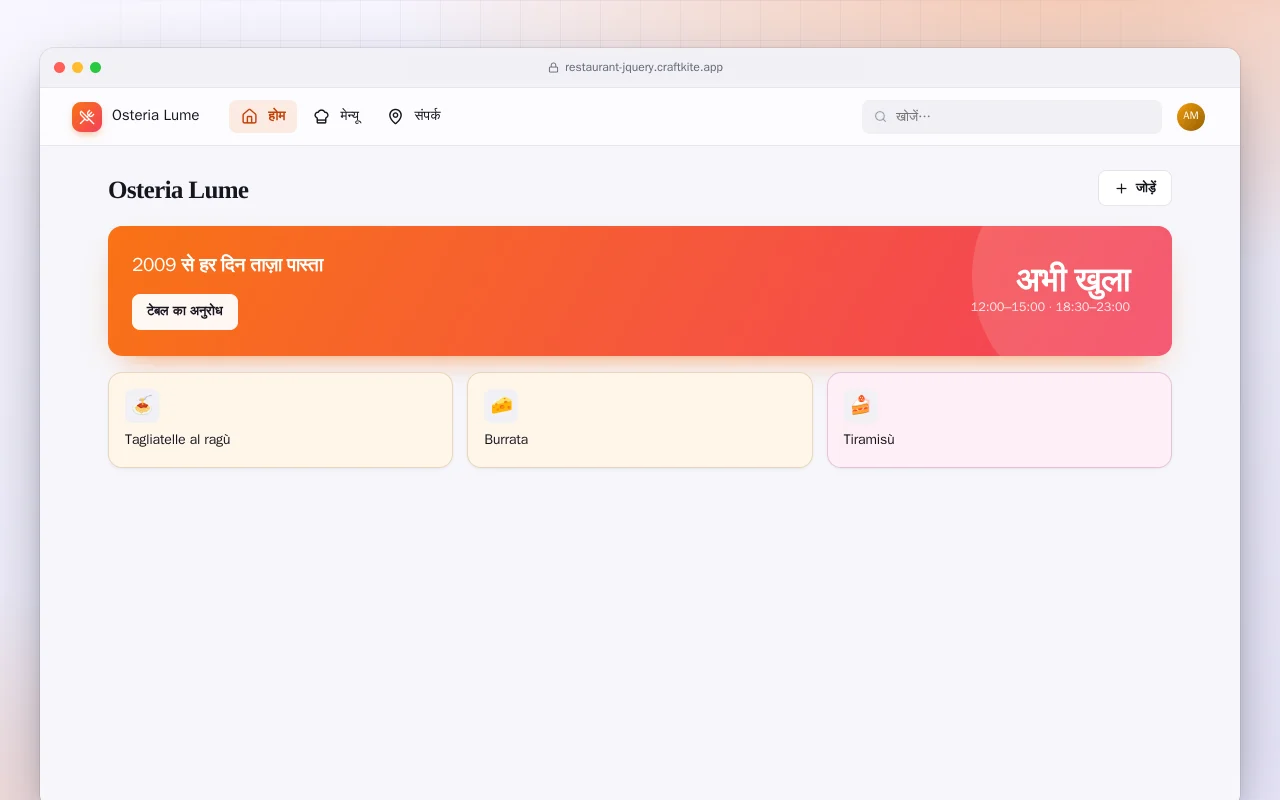This screenshot has height=800, width=1280.
Task: Click the cake emoji icon
Action: 861,406
